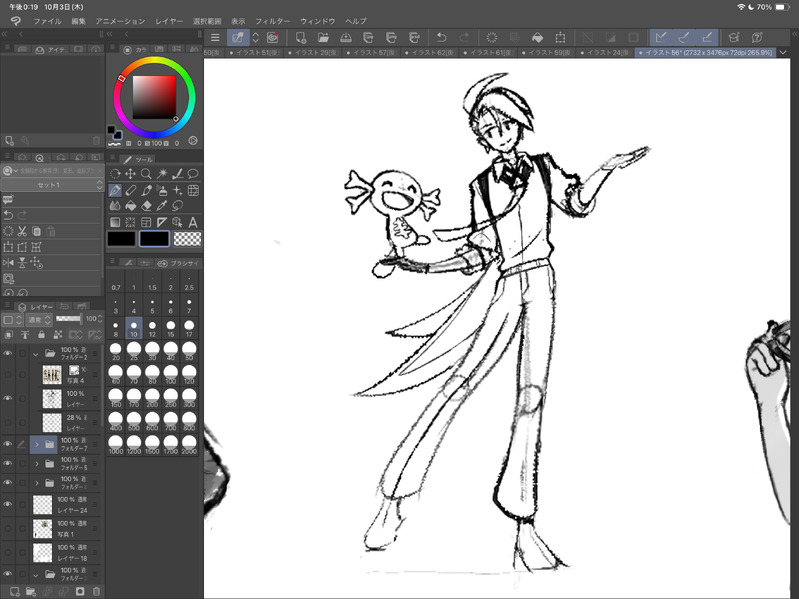The image size is (799, 599).
Task: Collapse the フォルダー2 layer folder
Action: (36, 353)
